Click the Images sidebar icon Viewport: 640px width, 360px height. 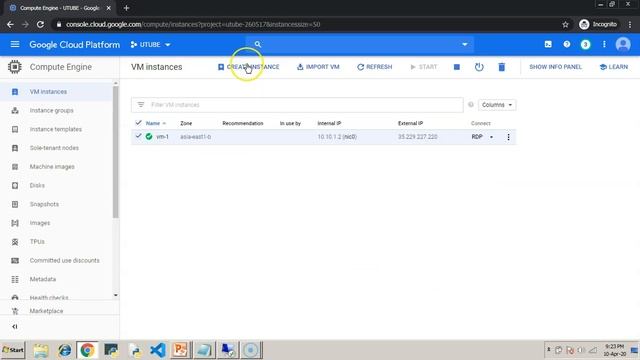coord(15,223)
